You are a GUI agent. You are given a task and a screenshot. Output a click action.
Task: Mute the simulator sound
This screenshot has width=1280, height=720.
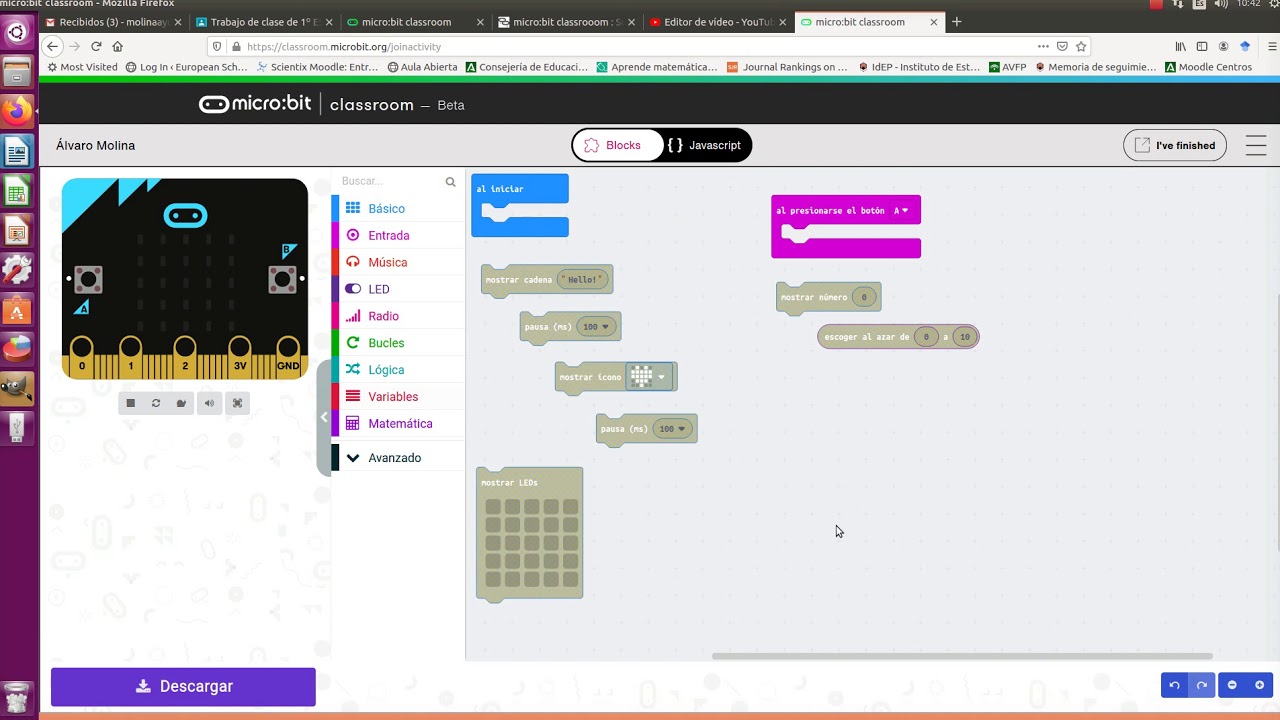click(209, 403)
